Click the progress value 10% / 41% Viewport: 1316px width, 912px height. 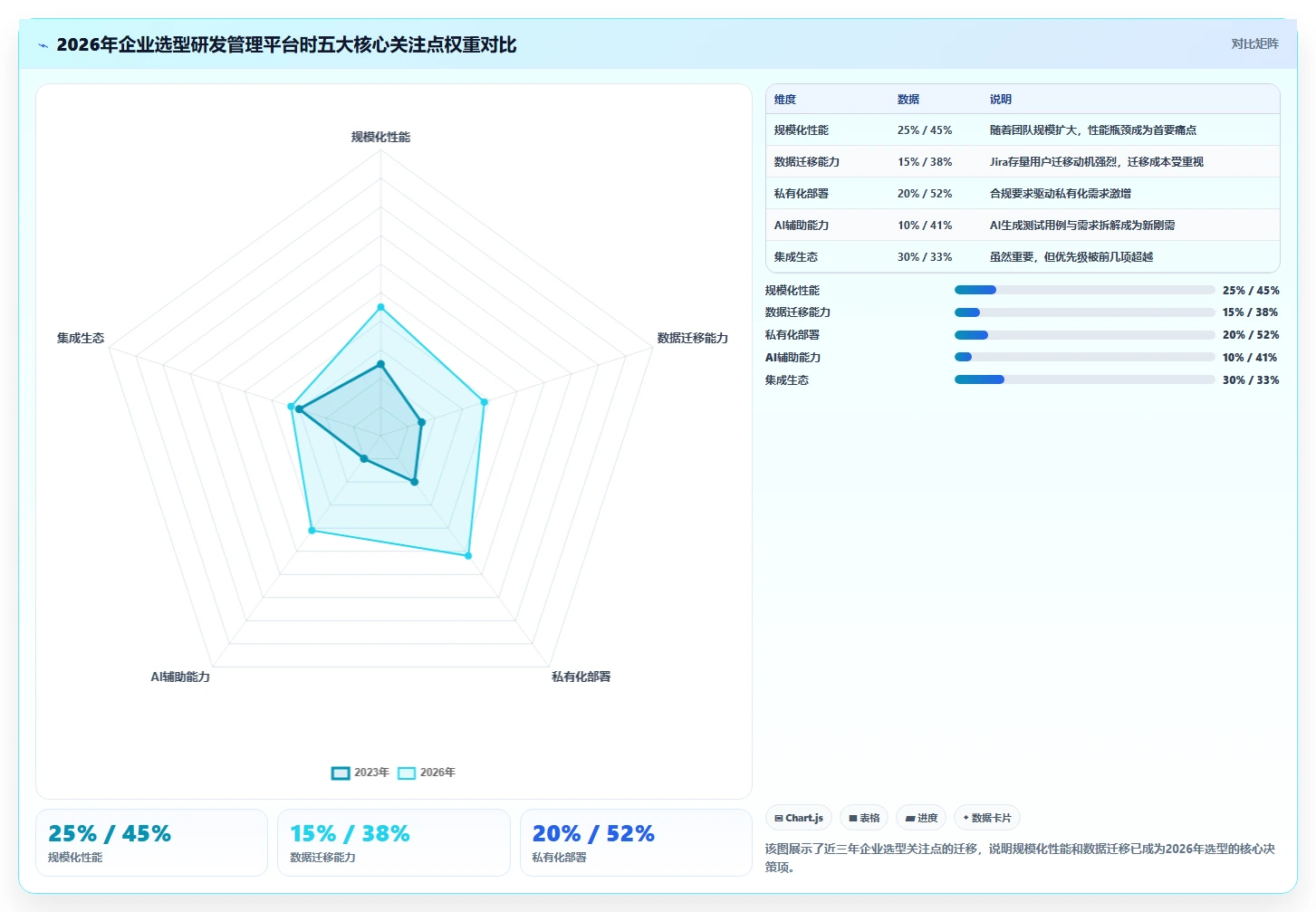pos(1250,358)
